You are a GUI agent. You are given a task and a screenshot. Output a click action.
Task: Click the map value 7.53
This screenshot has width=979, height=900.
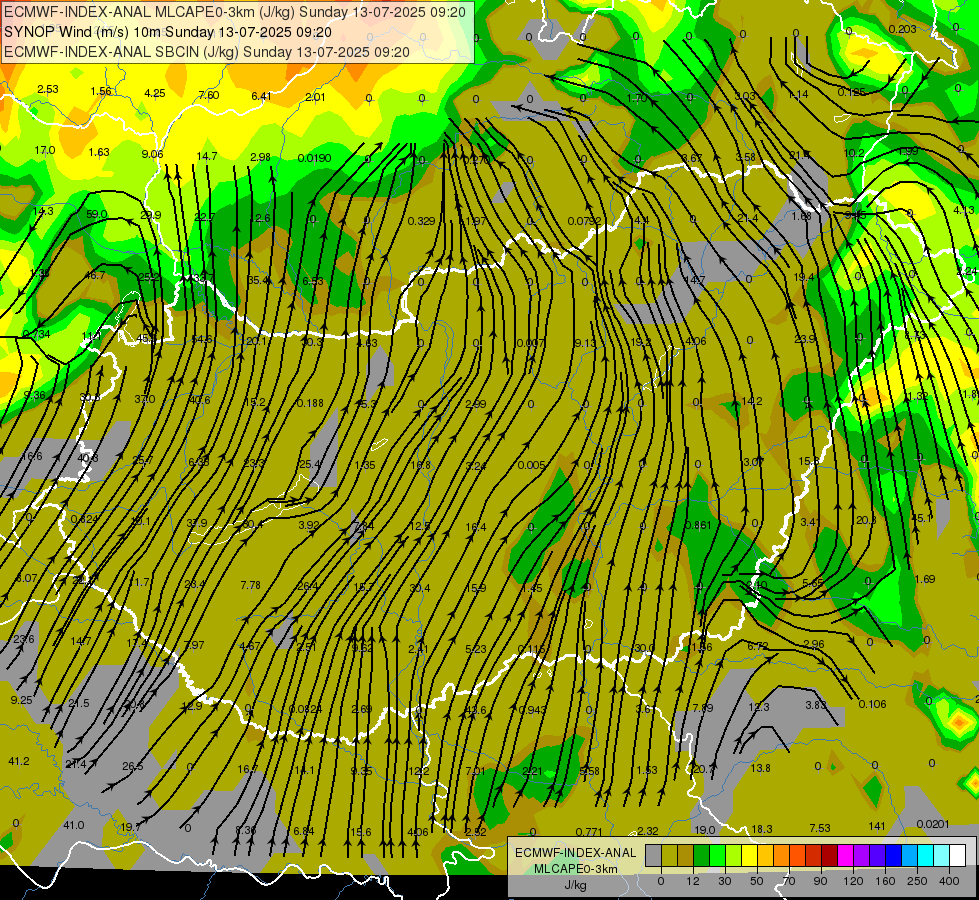pyautogui.click(x=820, y=828)
